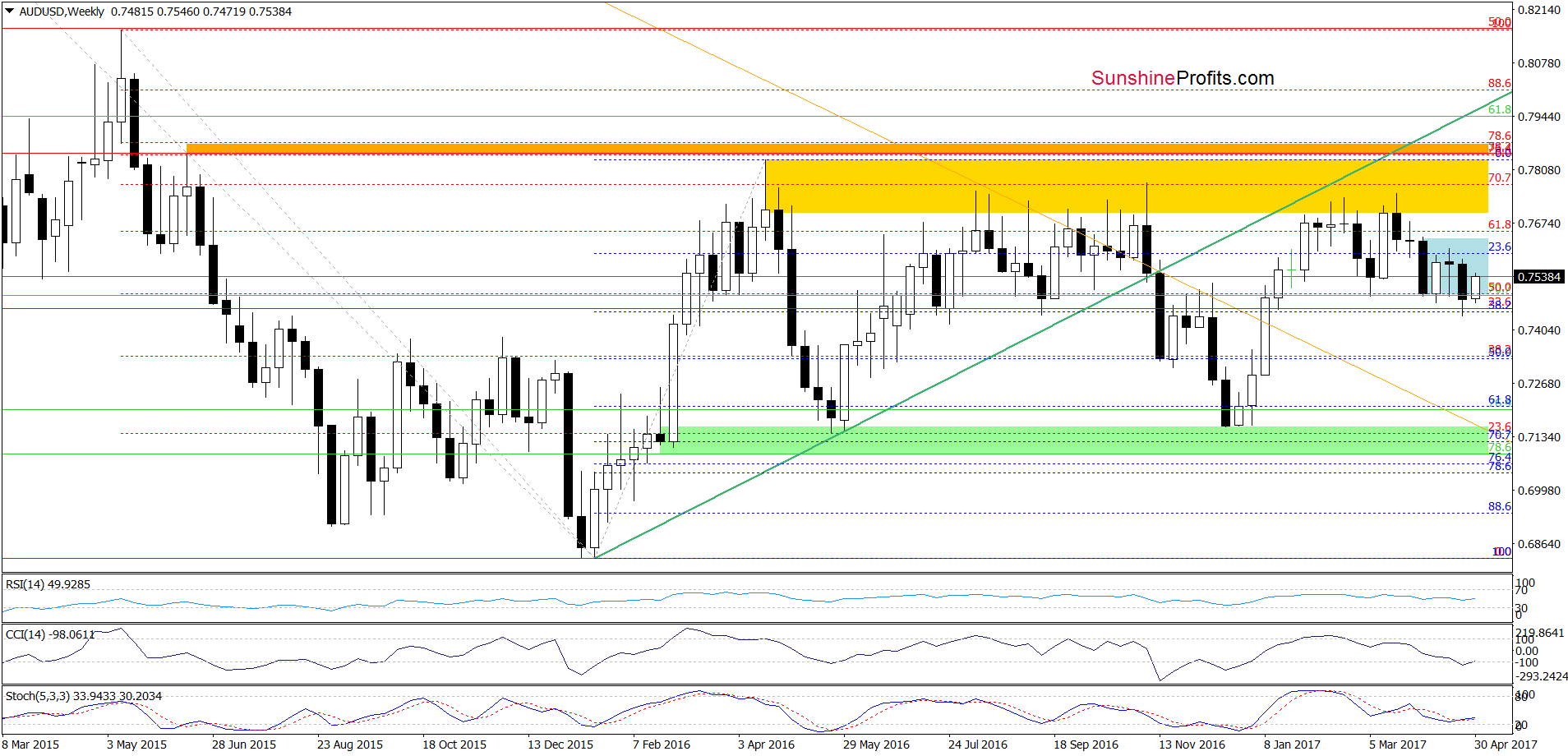The width and height of the screenshot is (1568, 756).
Task: Click the 13 Dec 2015 date label
Action: [x=560, y=744]
